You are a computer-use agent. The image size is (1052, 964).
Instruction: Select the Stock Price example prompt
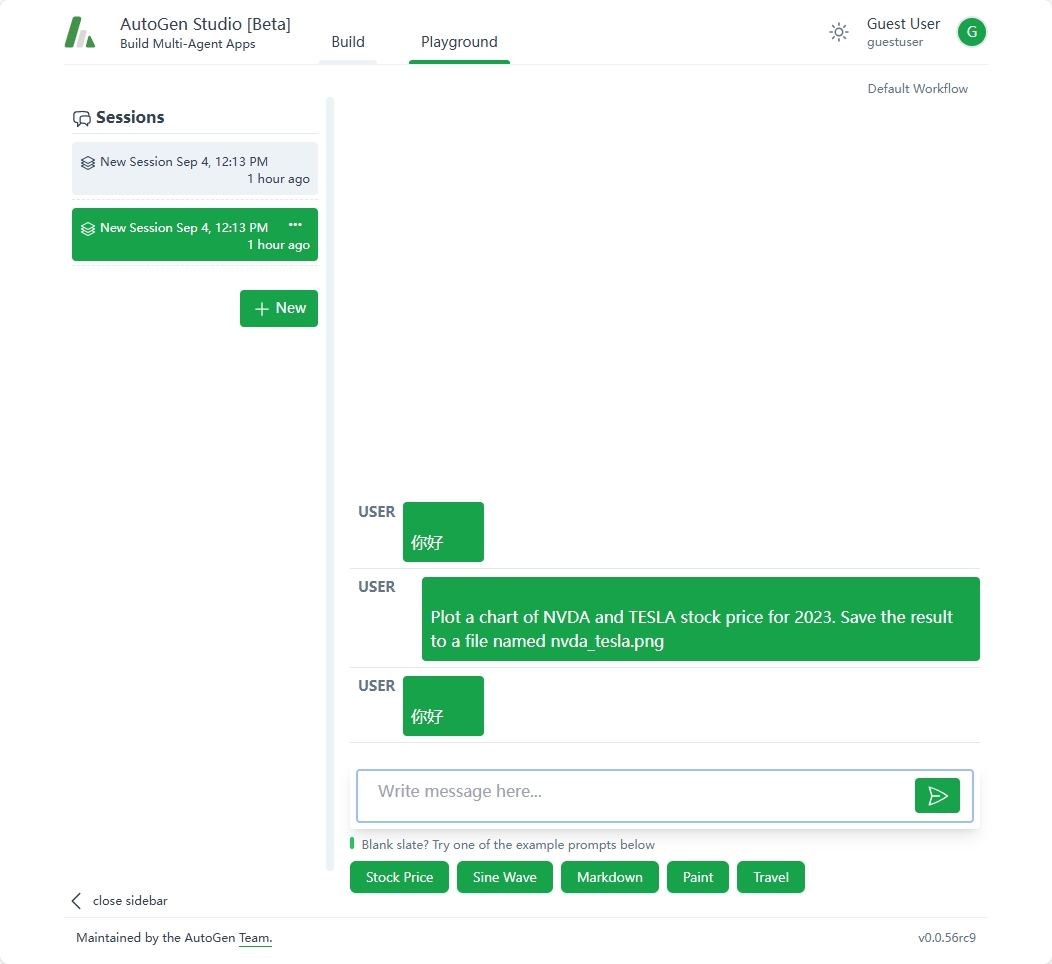click(399, 877)
